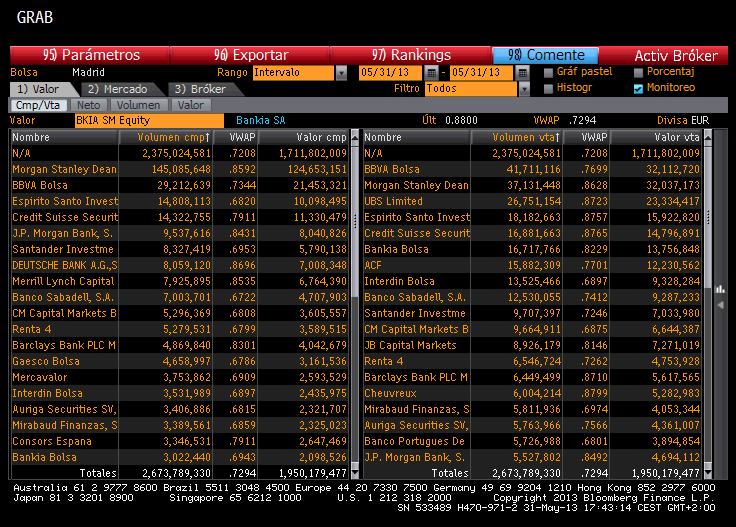Select the Cmp/Vta sub-tab

pos(38,105)
